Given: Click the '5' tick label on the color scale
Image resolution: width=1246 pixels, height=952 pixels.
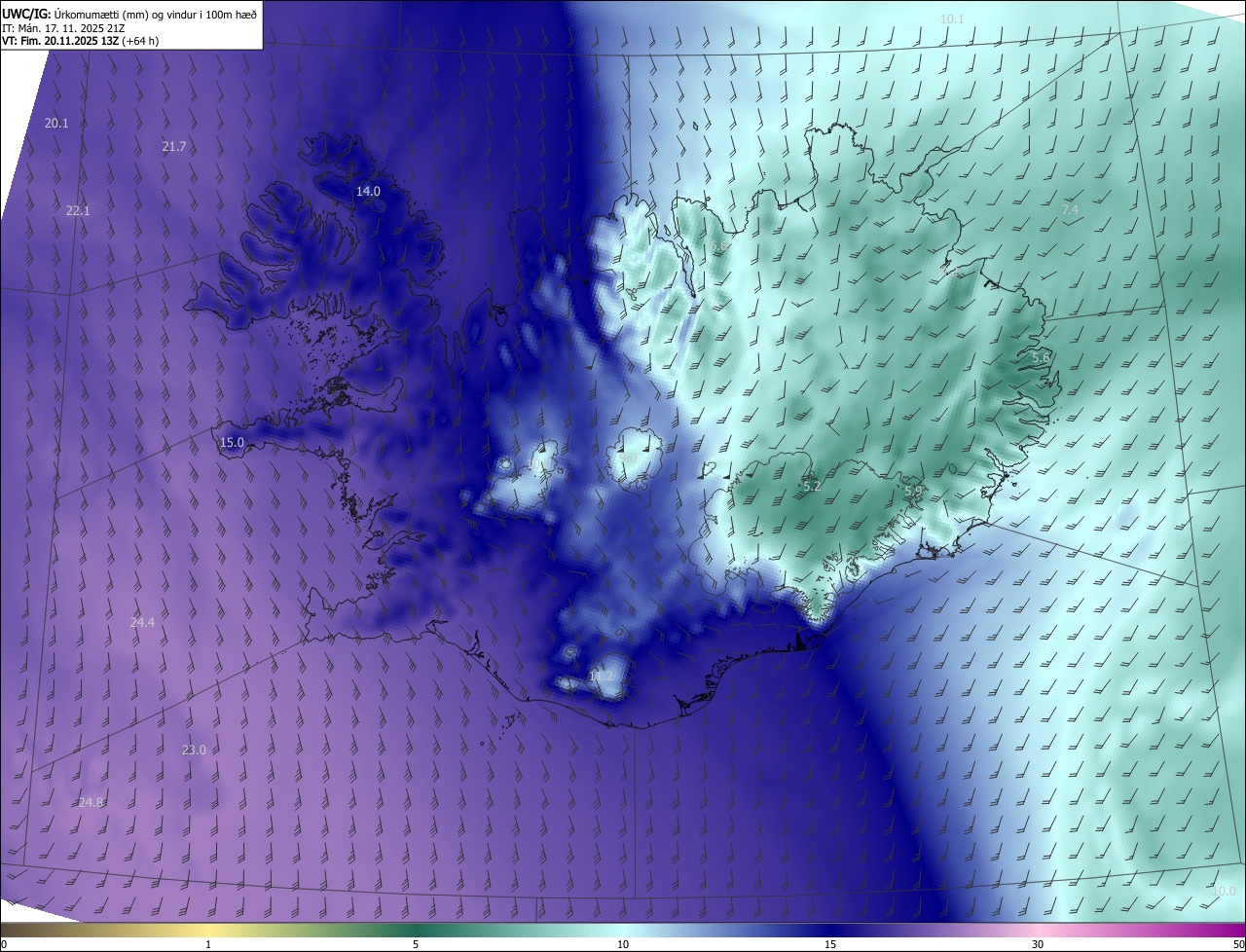Looking at the screenshot, I should [x=416, y=944].
